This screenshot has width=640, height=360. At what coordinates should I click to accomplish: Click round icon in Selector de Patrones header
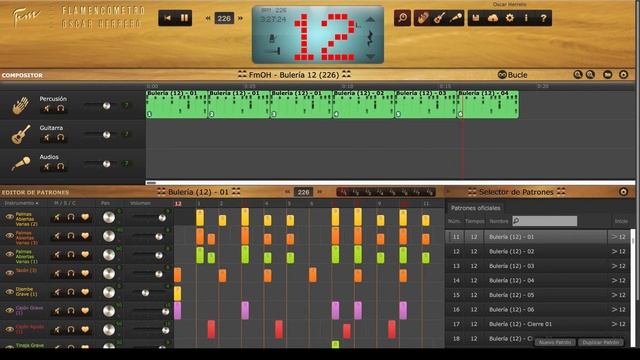click(623, 192)
